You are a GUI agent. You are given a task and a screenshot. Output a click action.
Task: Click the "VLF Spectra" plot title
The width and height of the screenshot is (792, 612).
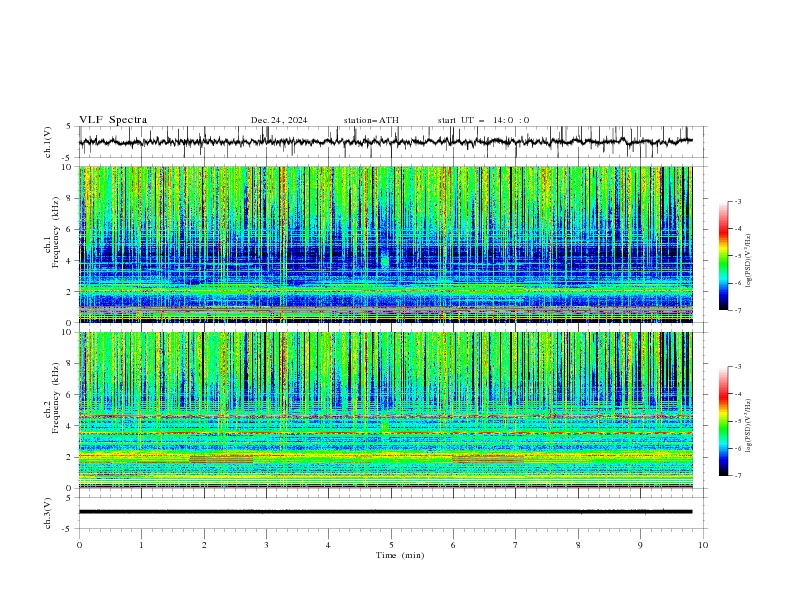pyautogui.click(x=113, y=120)
